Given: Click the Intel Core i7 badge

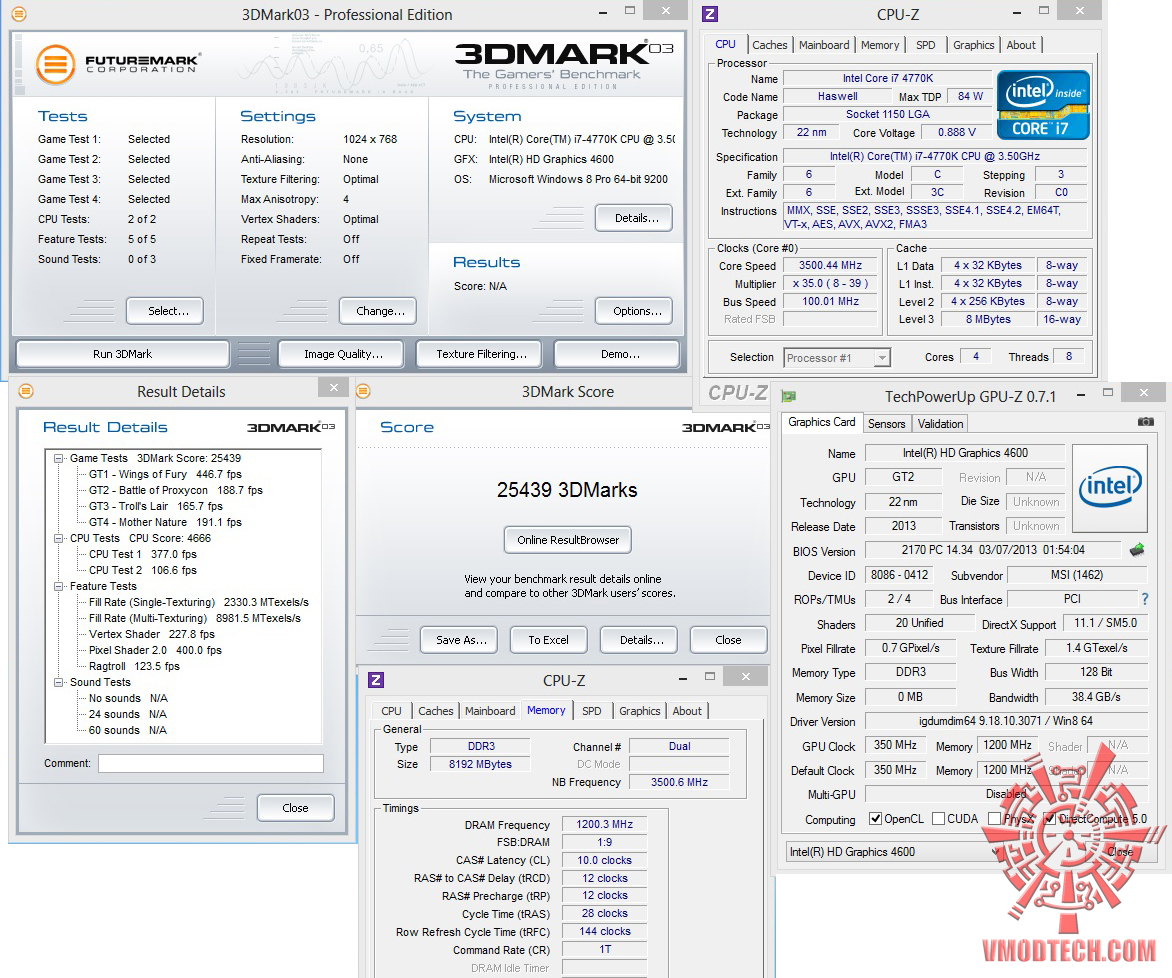Looking at the screenshot, I should 1043,104.
